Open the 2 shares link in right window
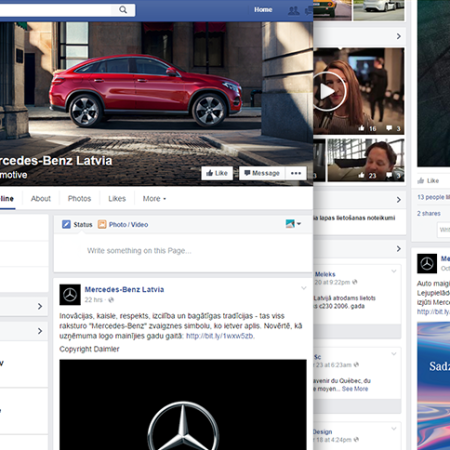The height and width of the screenshot is (450, 450). click(429, 213)
